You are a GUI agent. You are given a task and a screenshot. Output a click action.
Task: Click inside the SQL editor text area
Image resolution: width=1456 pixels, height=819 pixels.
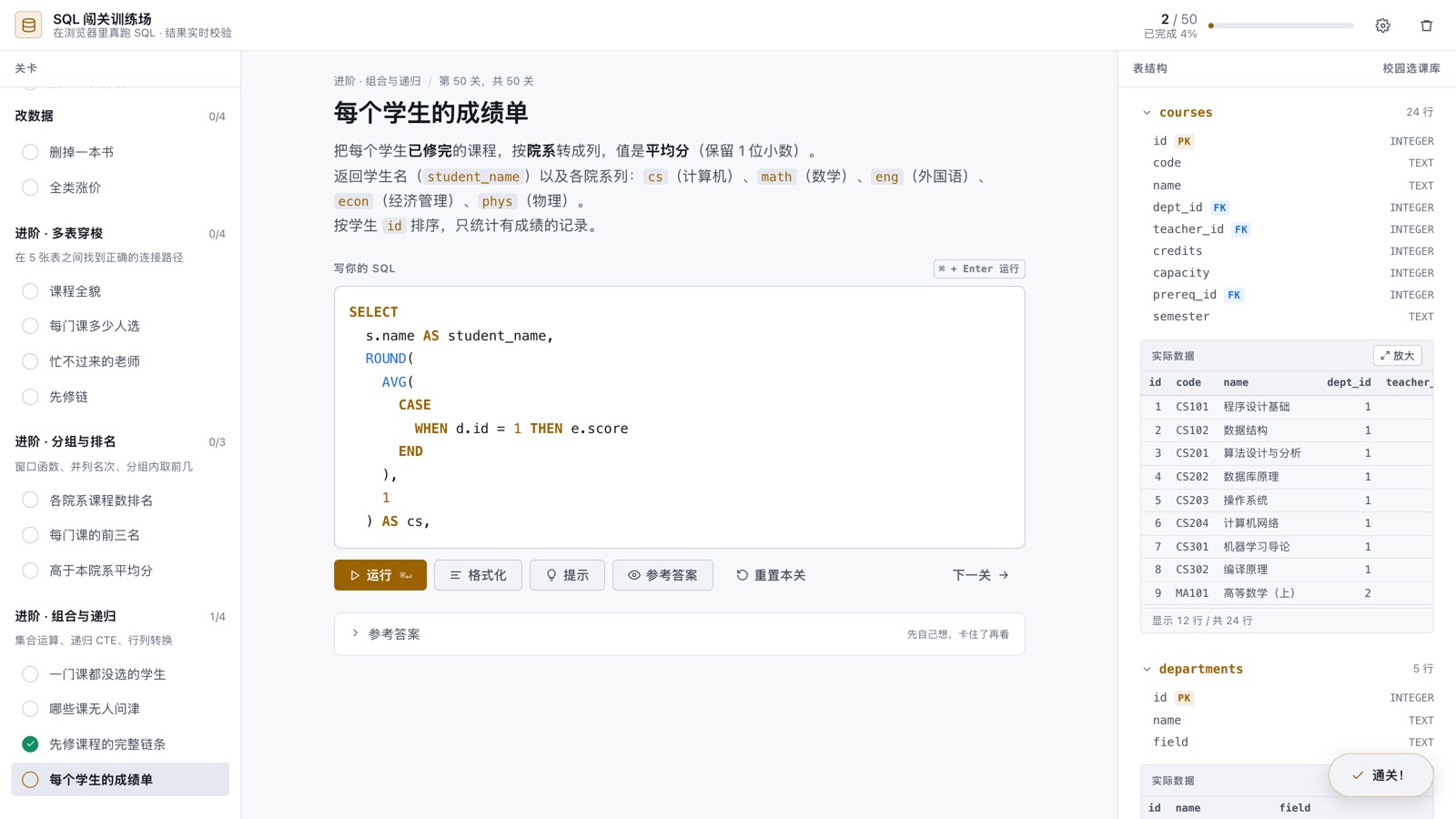click(679, 417)
